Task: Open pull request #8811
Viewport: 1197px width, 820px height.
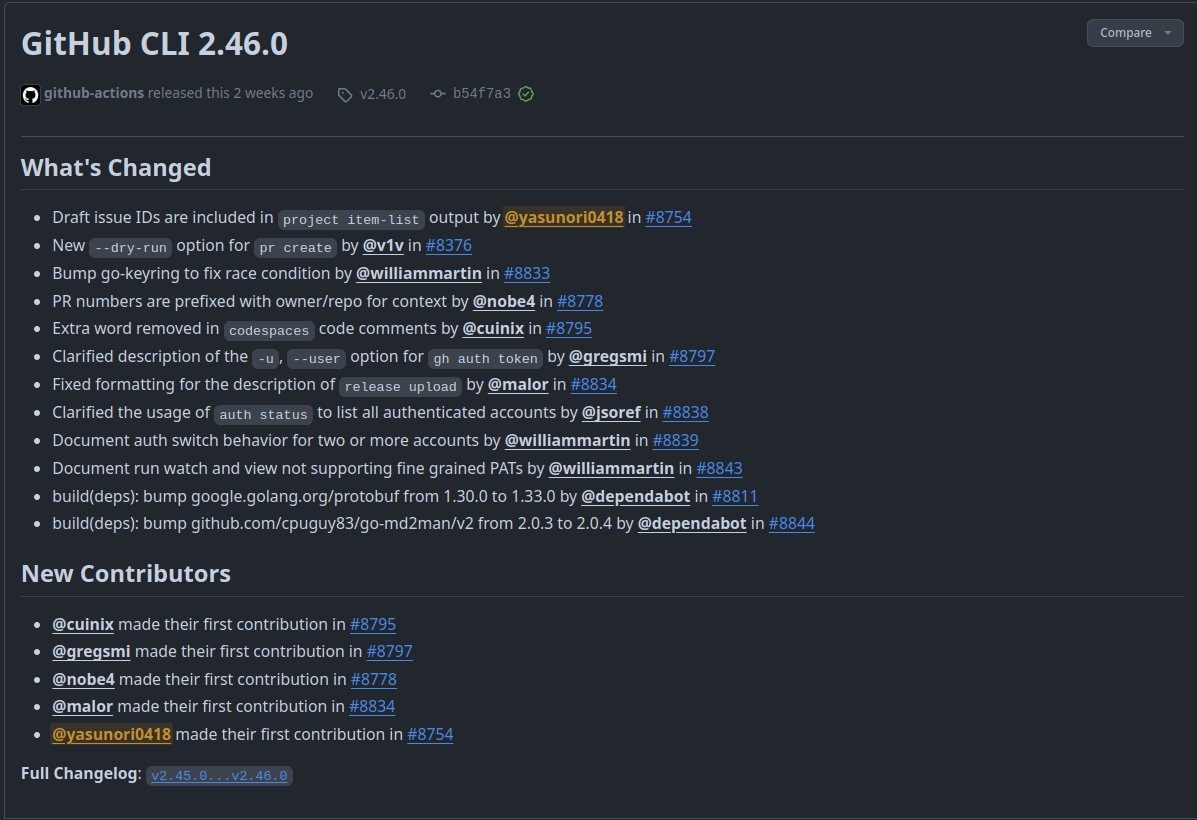Action: tap(735, 496)
